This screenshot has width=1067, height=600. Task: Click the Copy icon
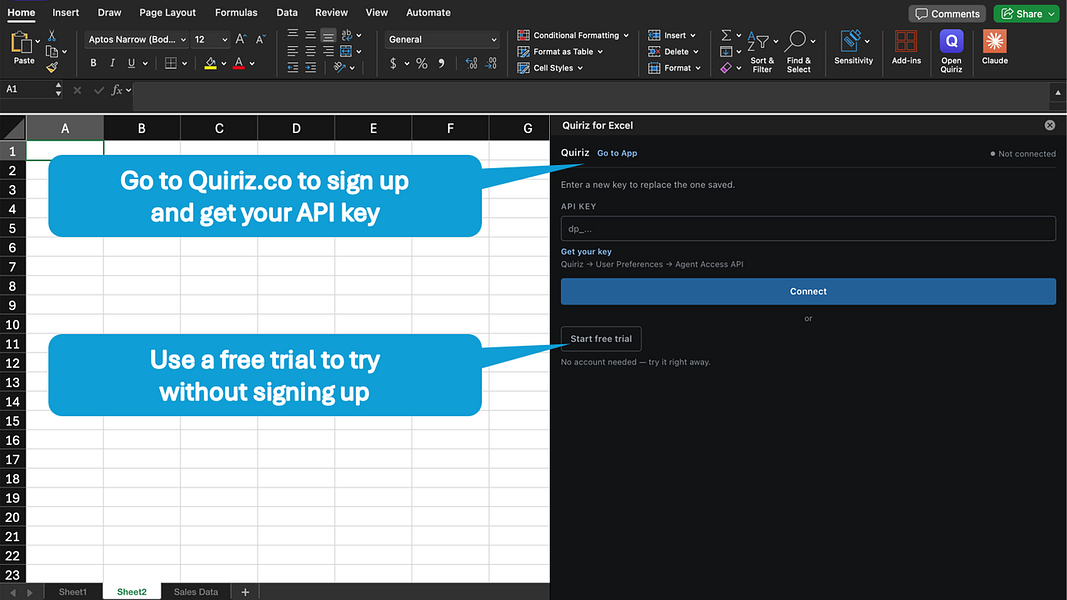point(52,52)
